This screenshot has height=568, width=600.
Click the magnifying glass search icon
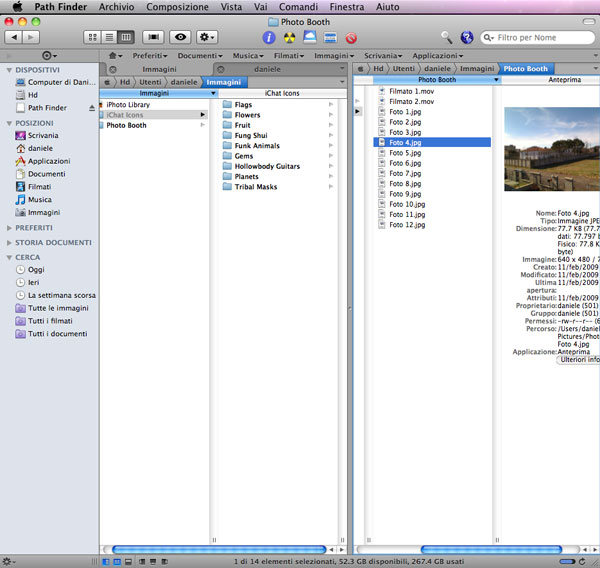pos(446,37)
